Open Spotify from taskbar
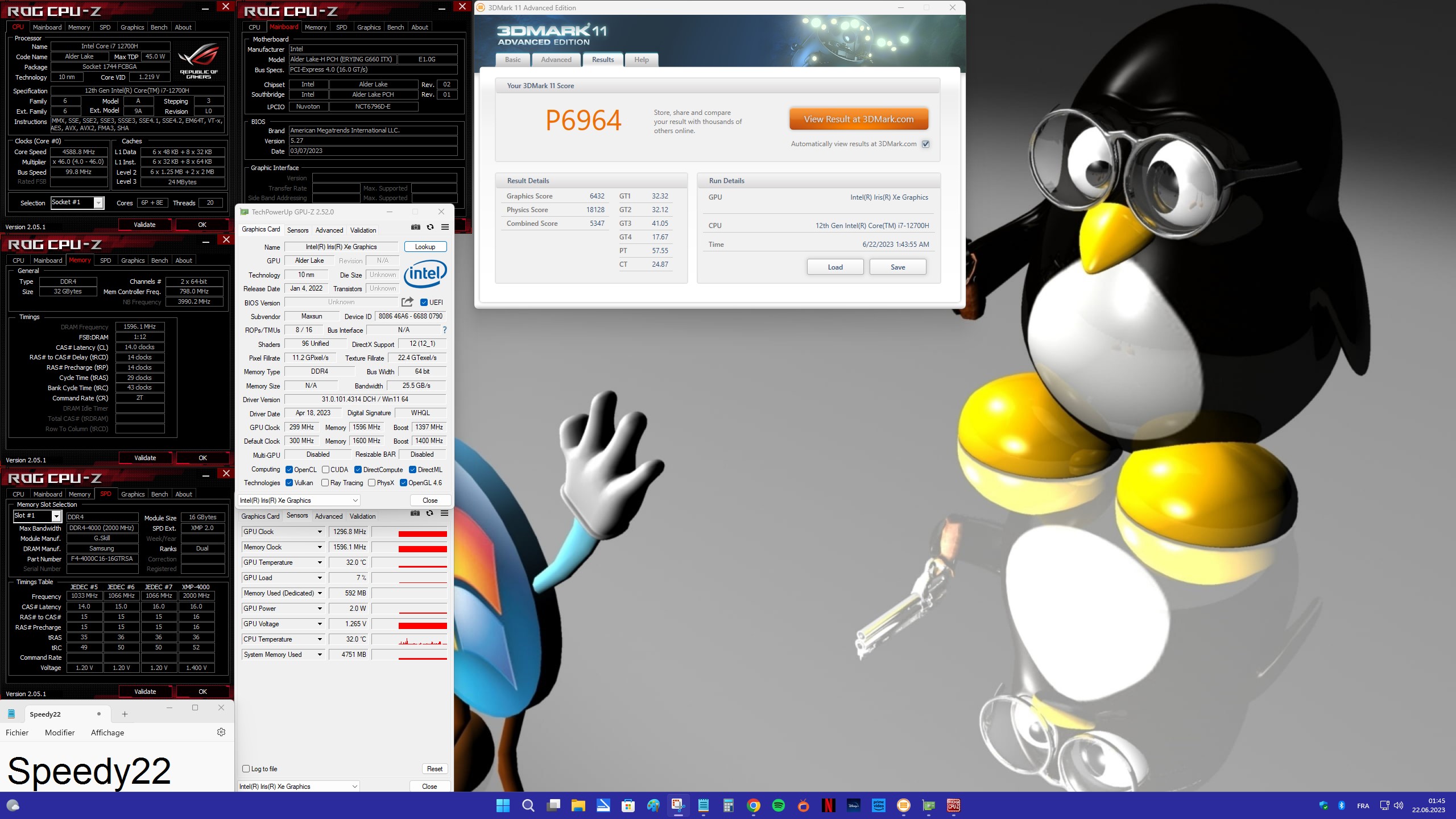The width and height of the screenshot is (1456, 819). click(778, 805)
